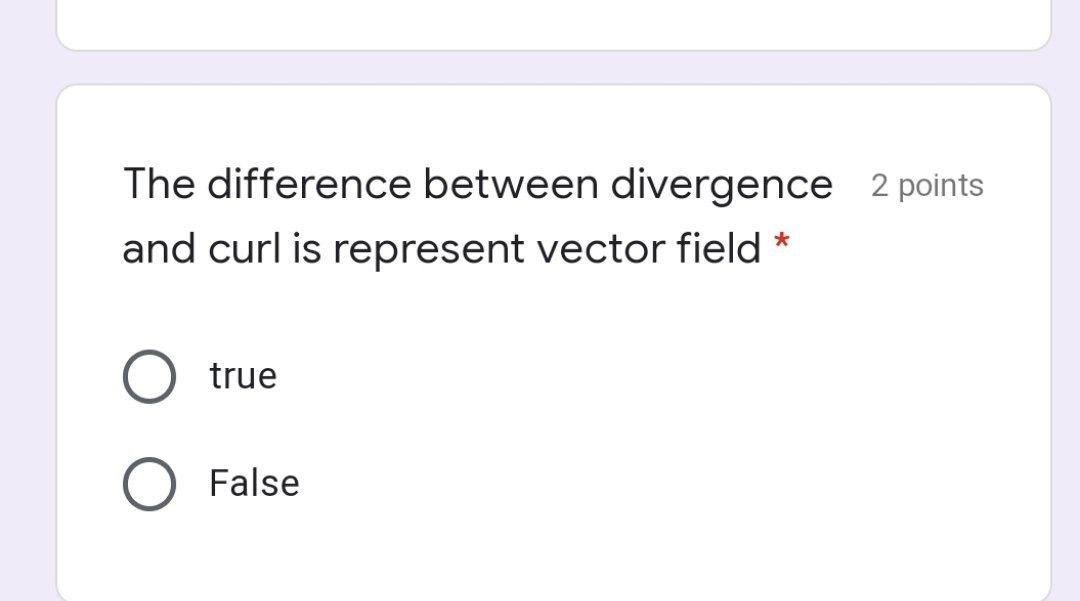Click the empty circle beside "true"
Viewport: 1080px width, 601px height.
tap(148, 376)
